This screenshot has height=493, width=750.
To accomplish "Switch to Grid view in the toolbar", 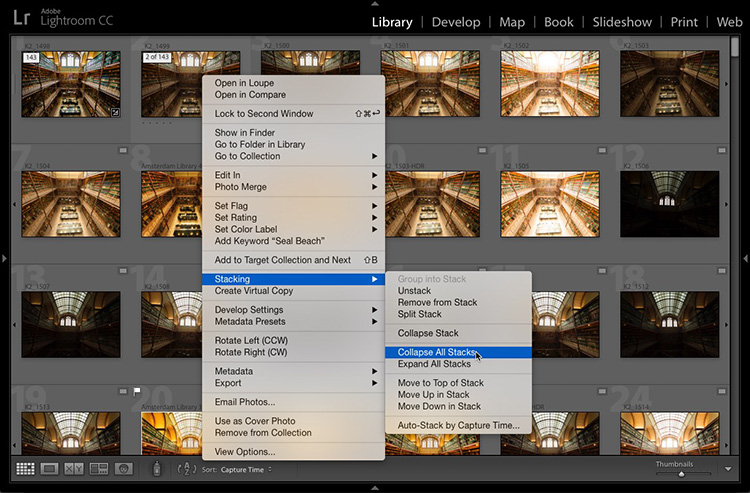I will 25,469.
